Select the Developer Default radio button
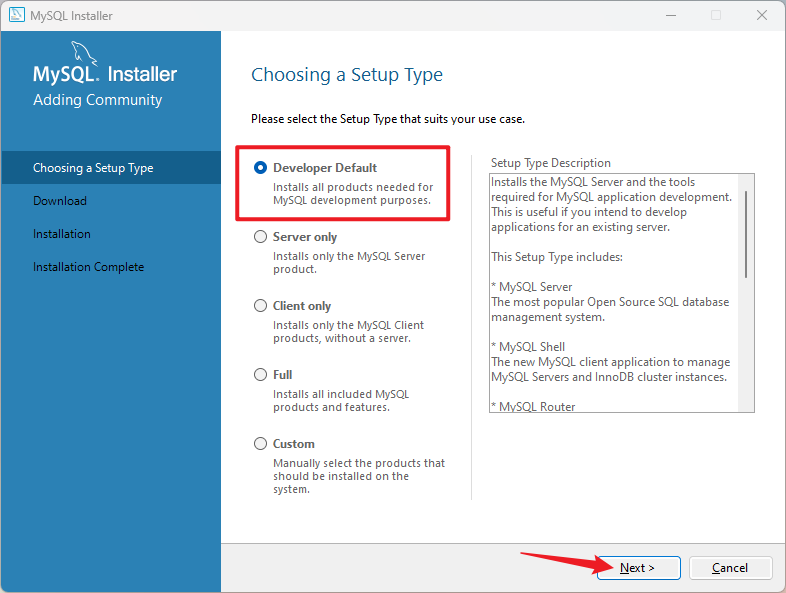The image size is (786, 593). tap(261, 168)
